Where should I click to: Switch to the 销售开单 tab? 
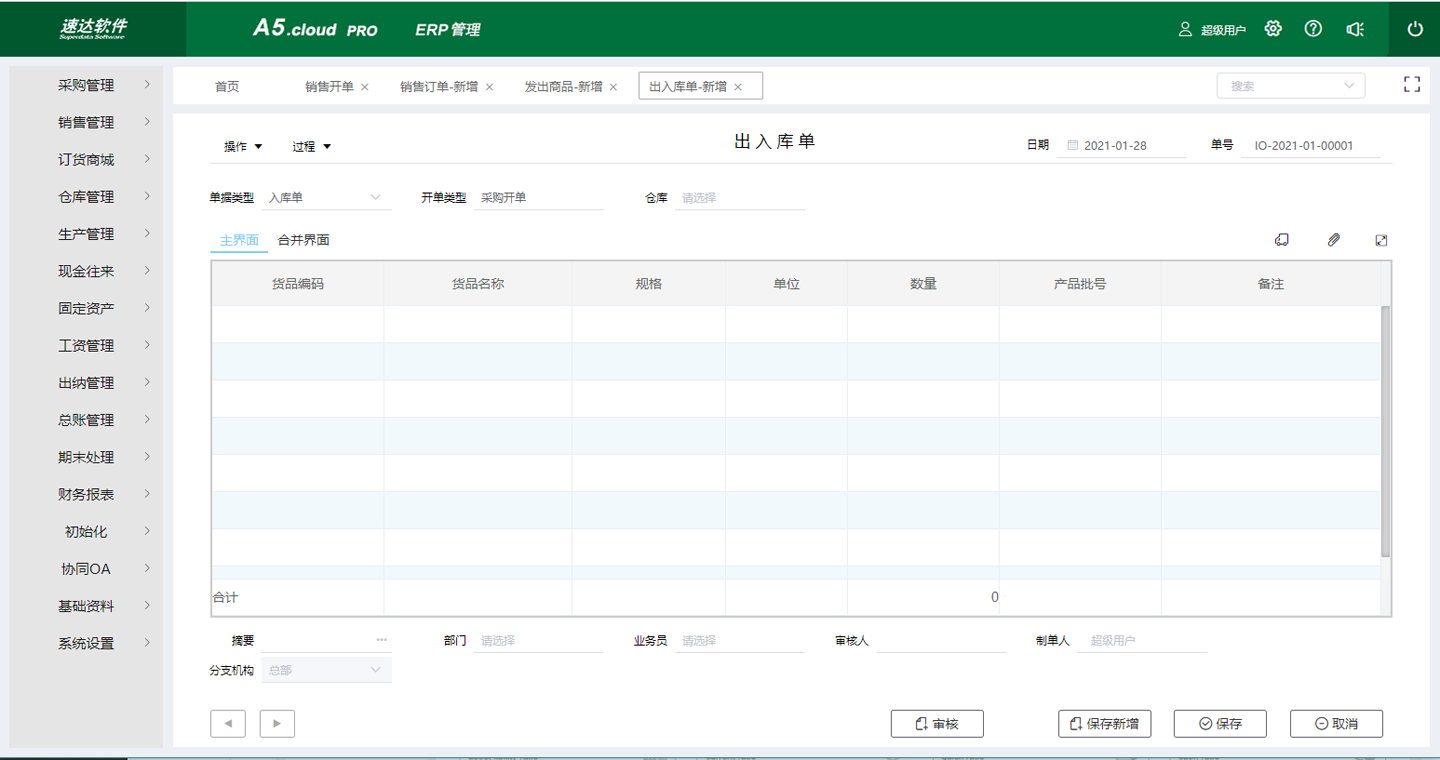(329, 87)
